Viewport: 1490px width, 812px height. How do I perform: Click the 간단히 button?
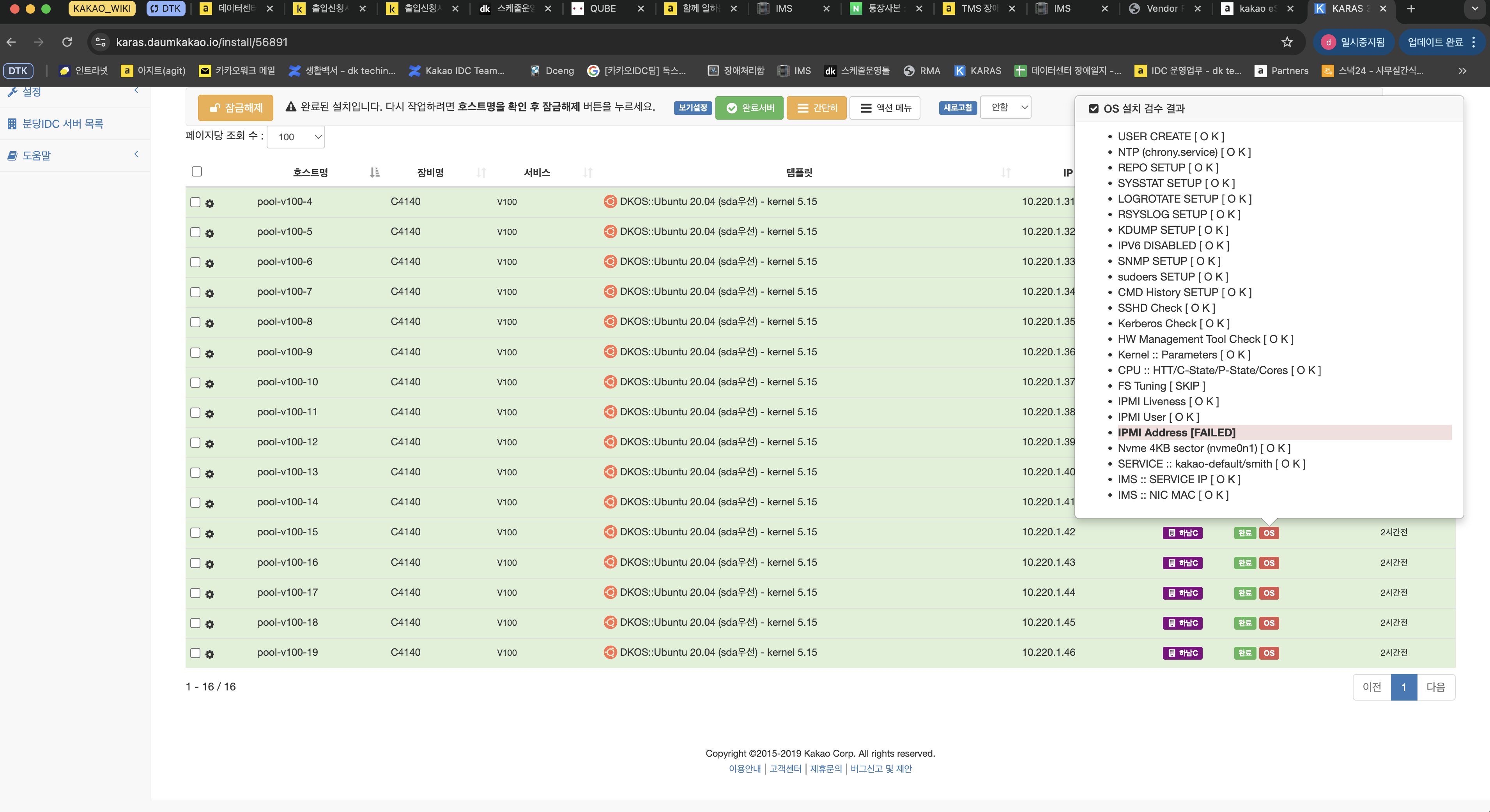pos(816,108)
